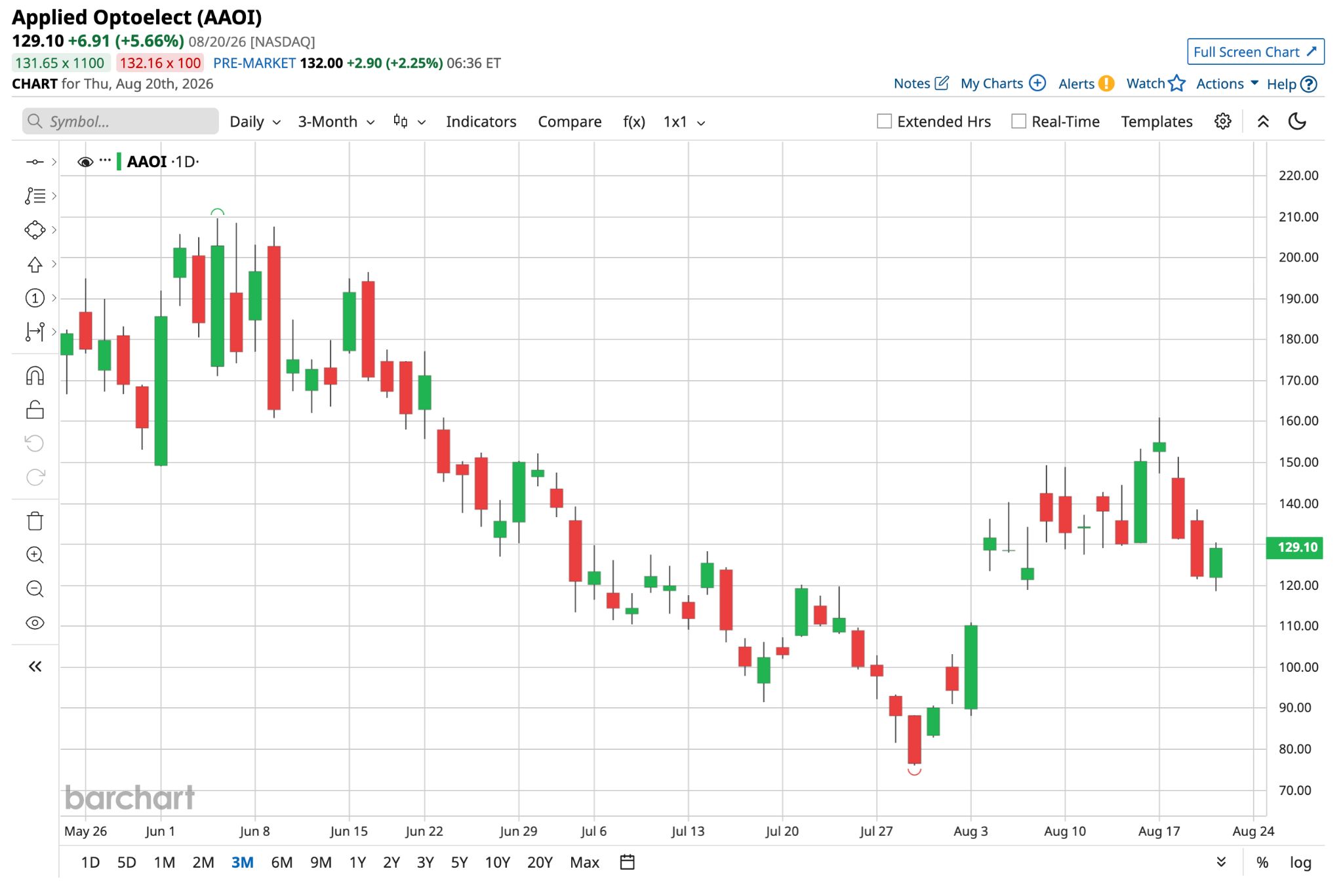The width and height of the screenshot is (1343, 896).
Task: Select the 3M time range
Action: 242,863
